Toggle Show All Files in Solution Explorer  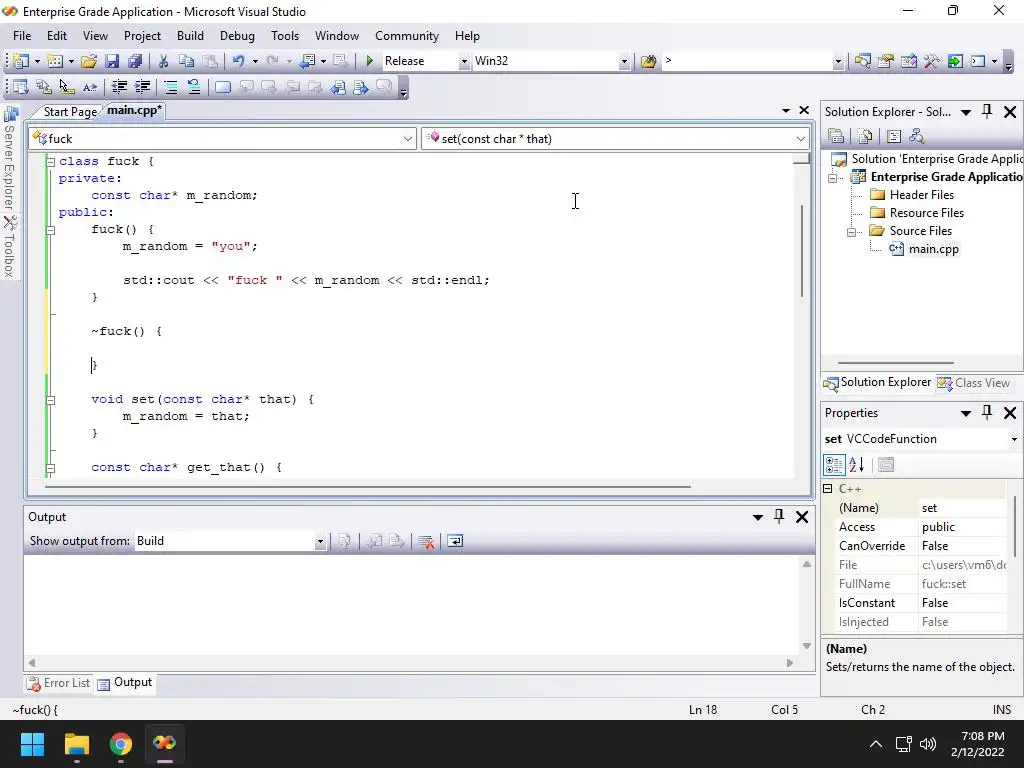(865, 136)
